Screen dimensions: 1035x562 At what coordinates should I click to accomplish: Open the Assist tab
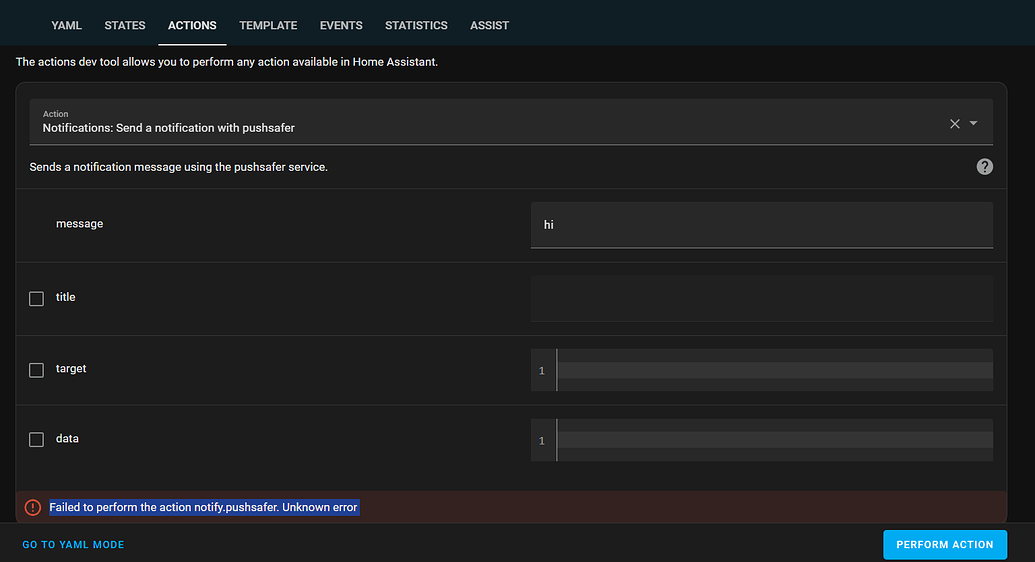click(489, 25)
